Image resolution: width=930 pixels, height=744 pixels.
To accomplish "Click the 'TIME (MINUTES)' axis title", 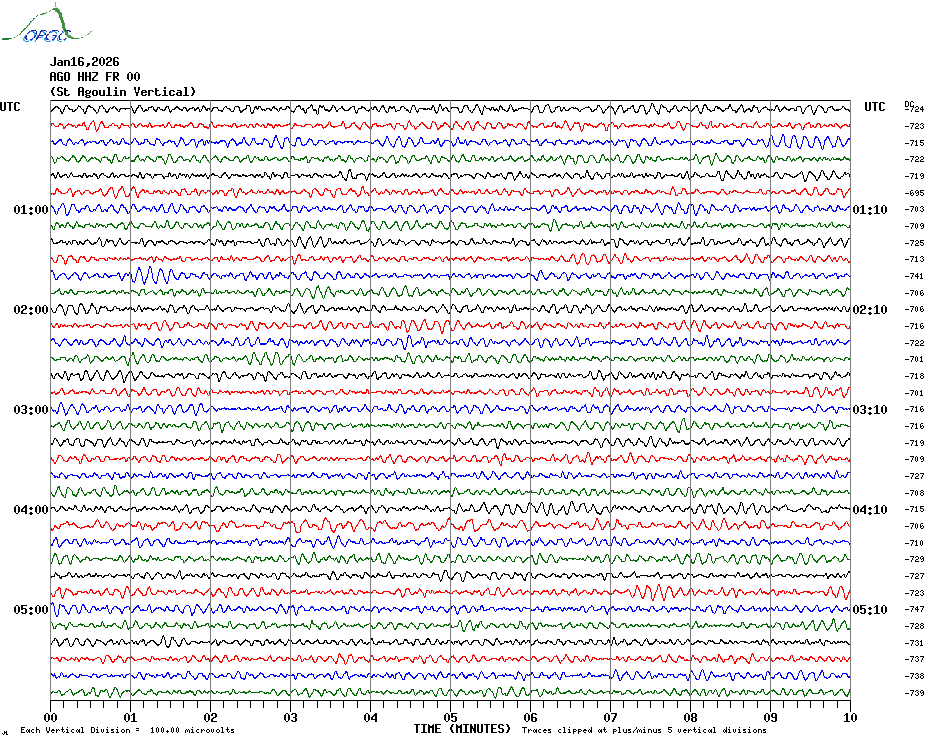I will click(x=462, y=729).
